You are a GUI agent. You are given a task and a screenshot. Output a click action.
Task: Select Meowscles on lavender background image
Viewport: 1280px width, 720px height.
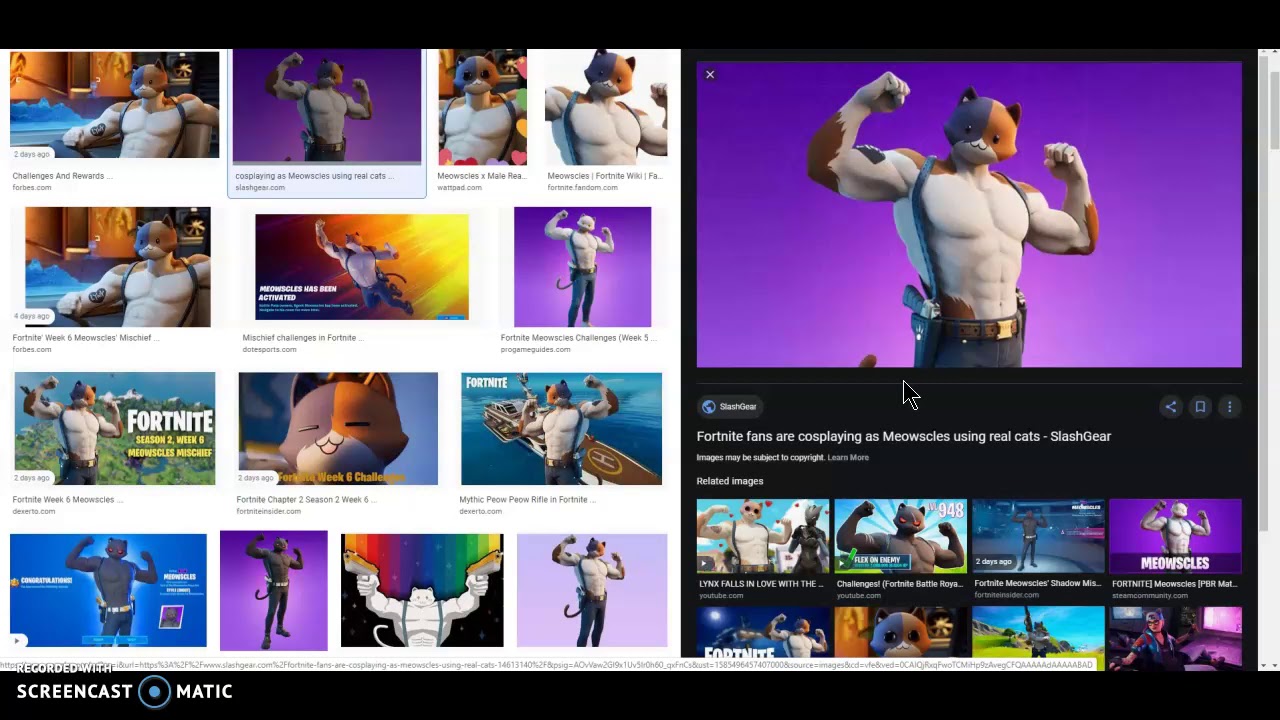592,590
